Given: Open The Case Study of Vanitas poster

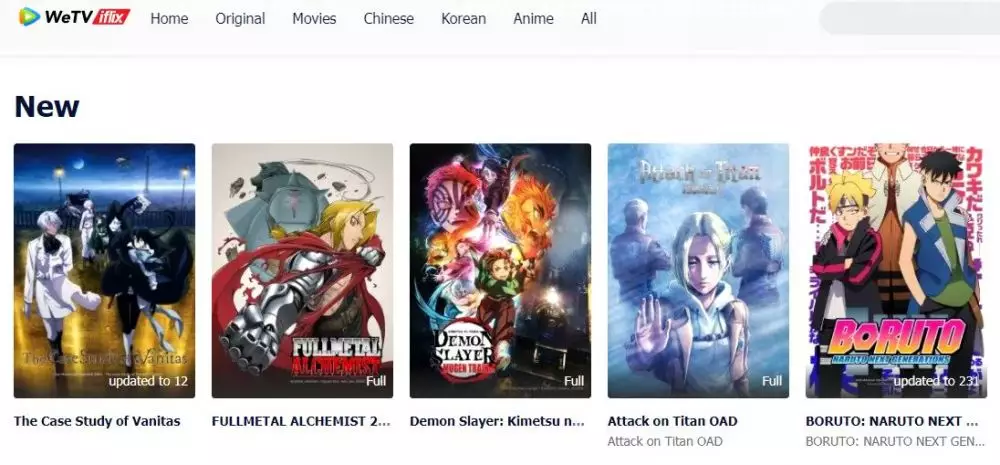Looking at the screenshot, I should pyautogui.click(x=105, y=270).
